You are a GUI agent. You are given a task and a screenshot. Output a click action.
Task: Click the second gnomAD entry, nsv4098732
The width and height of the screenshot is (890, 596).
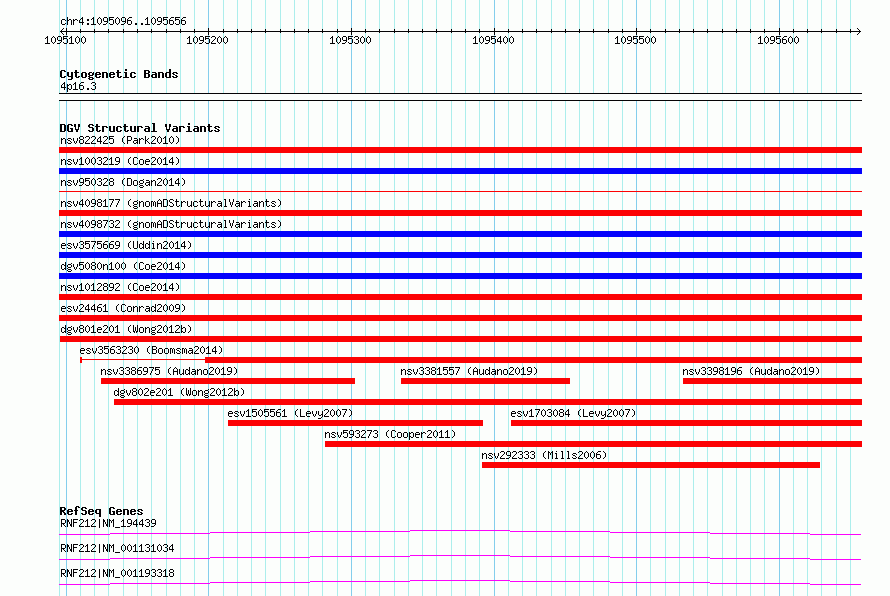171,224
